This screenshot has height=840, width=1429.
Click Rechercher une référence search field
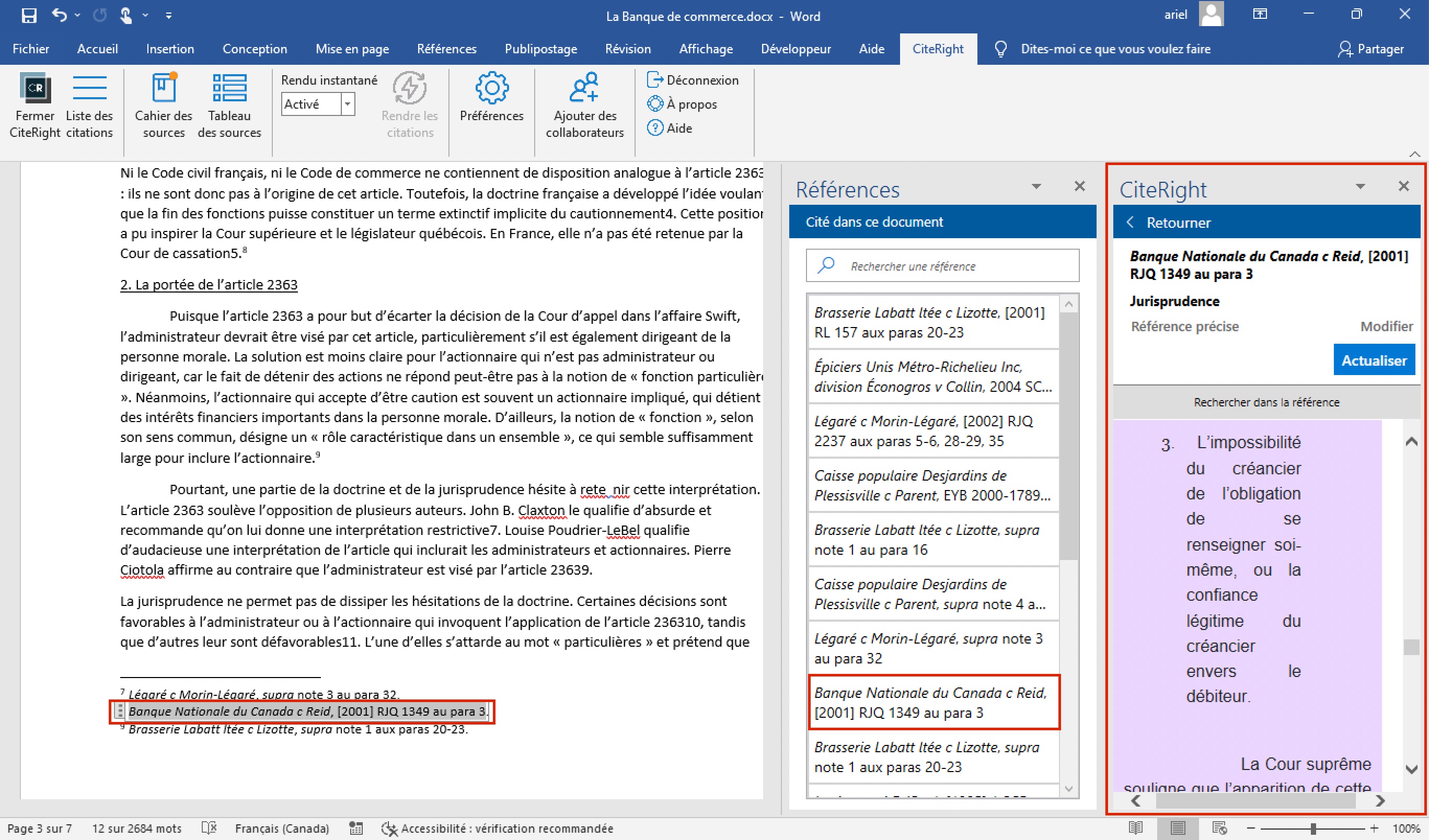click(942, 265)
